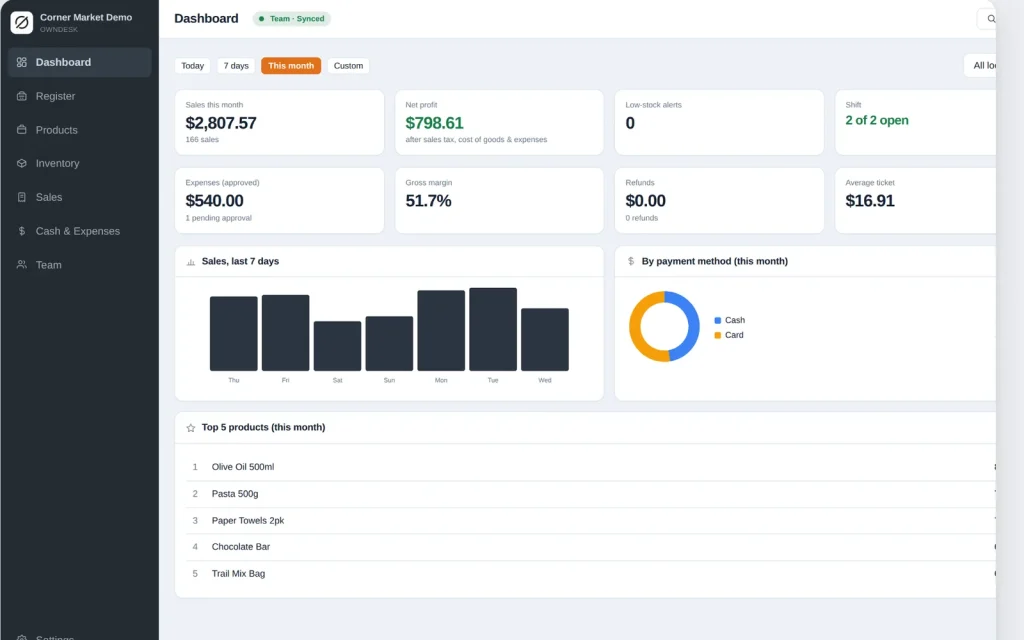Click the OwnDesk logo icon
The height and width of the screenshot is (640, 1024).
pos(22,22)
